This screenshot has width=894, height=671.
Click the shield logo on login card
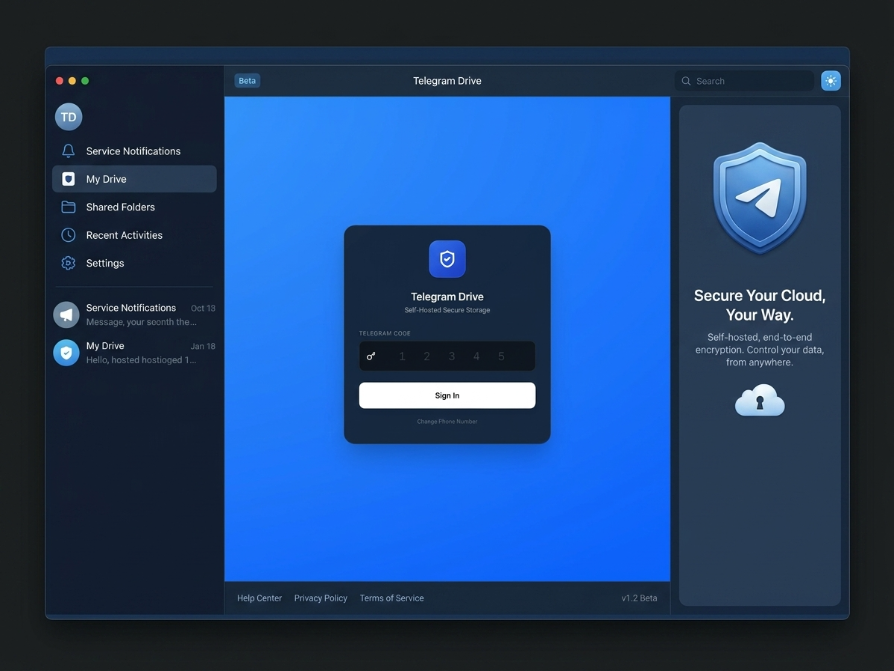point(447,259)
